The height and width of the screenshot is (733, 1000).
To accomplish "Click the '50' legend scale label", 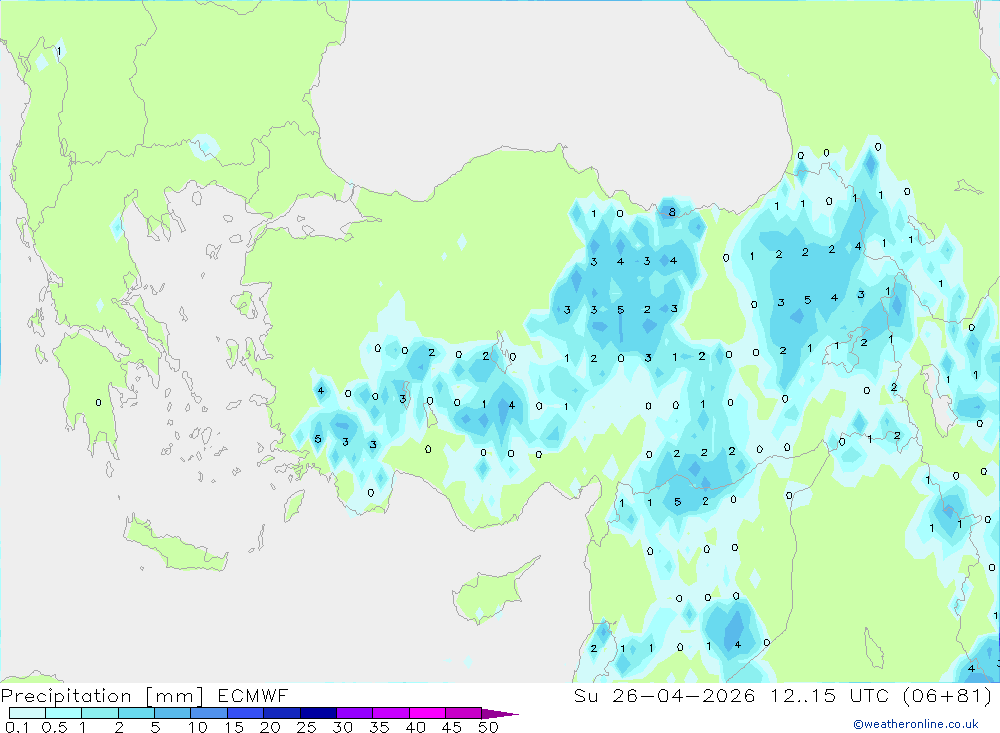I will click(488, 727).
